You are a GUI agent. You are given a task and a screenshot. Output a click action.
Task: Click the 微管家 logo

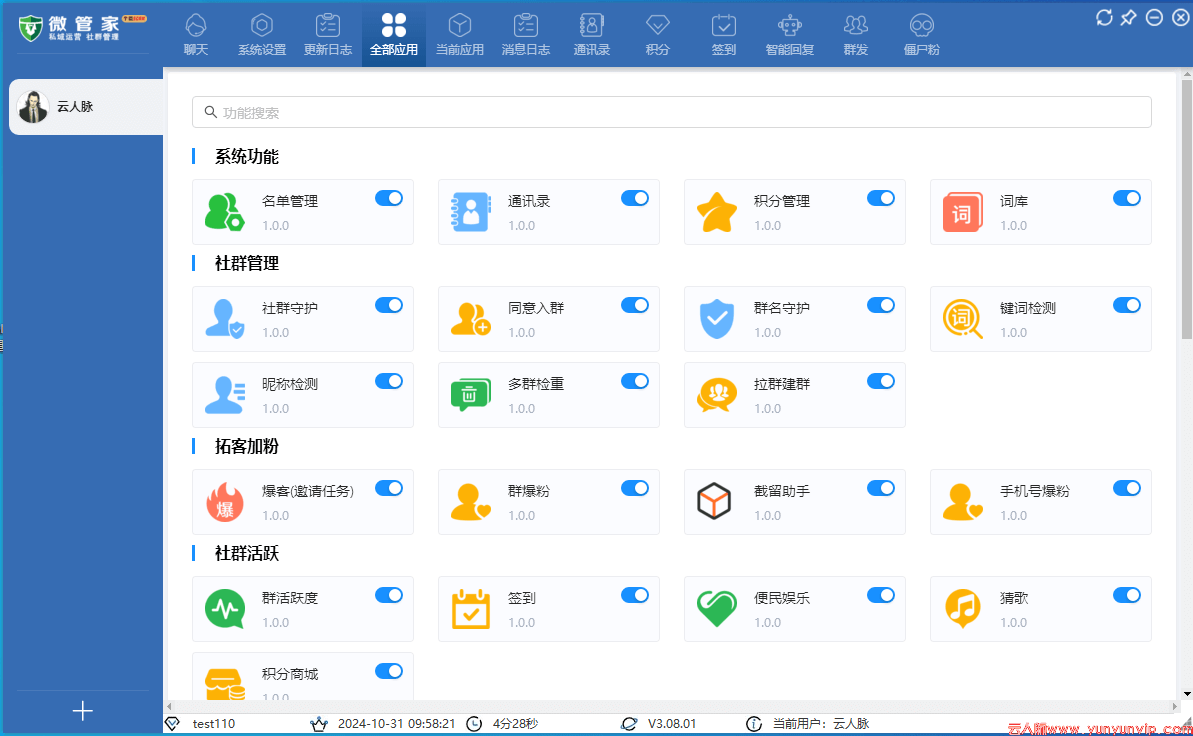tap(81, 27)
